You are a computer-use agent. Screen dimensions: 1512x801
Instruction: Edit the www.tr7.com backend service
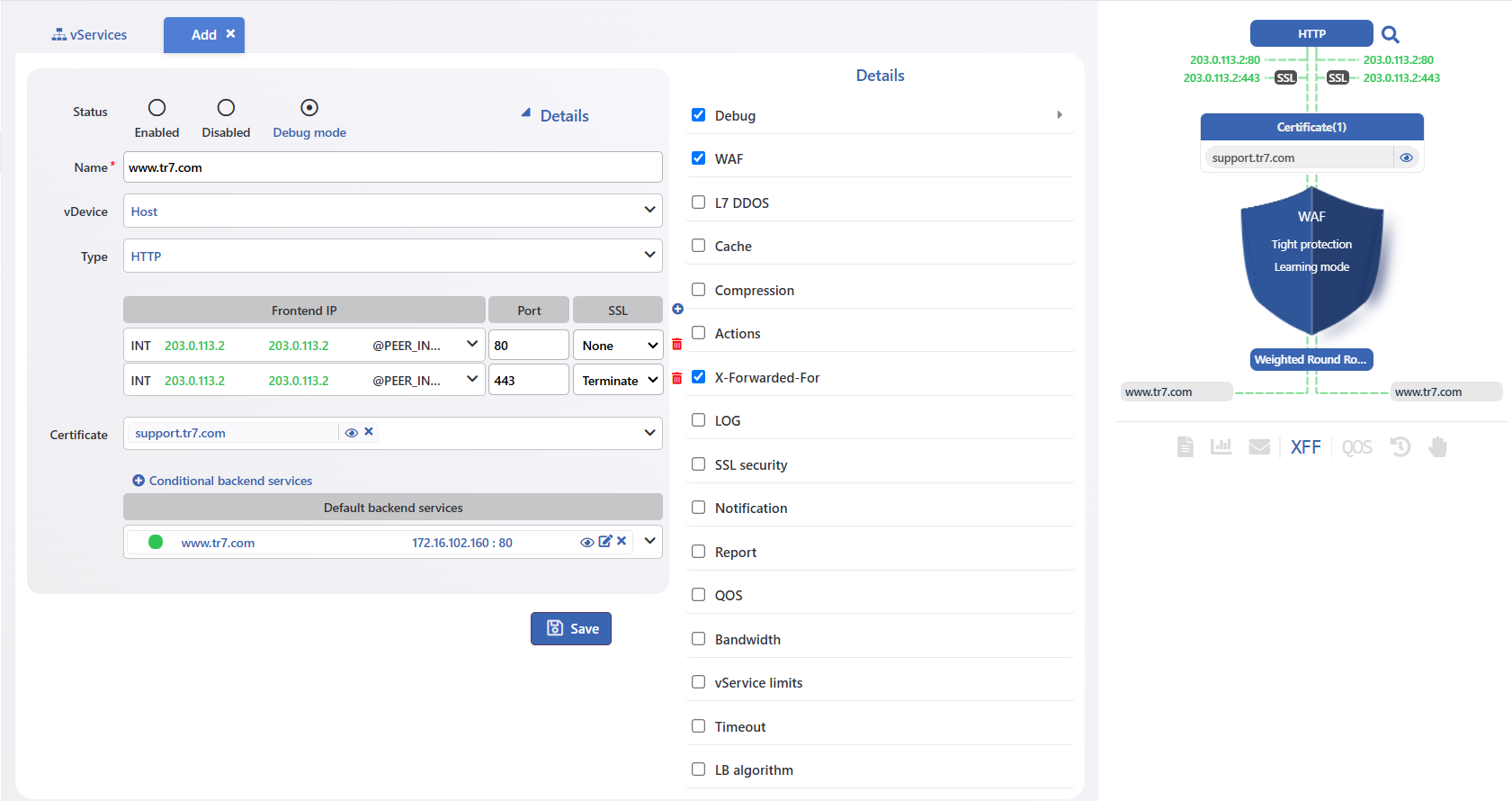pyautogui.click(x=605, y=541)
